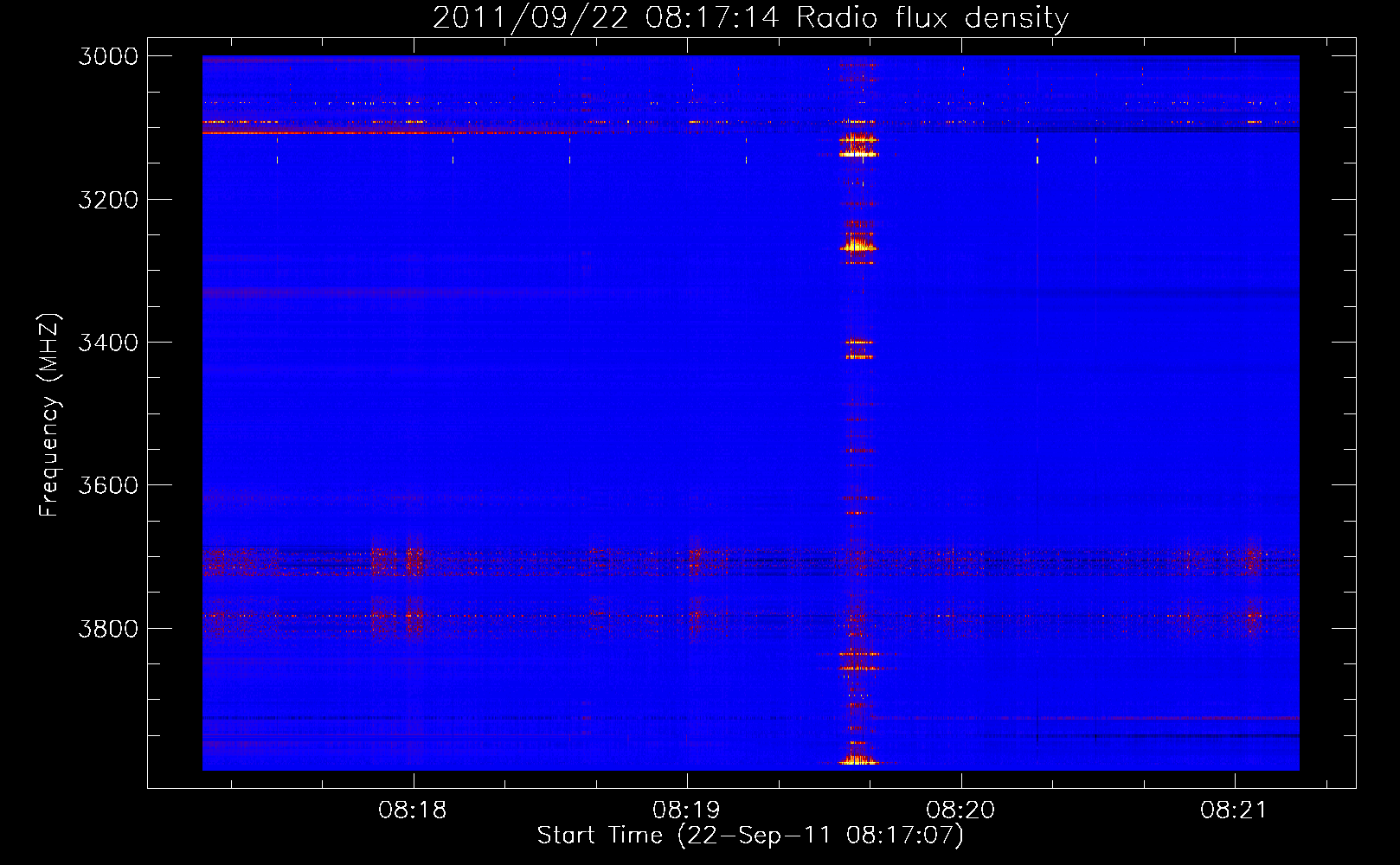The image size is (1400, 865).
Task: Click the plot title '2011/09/22 08:17:14 Radio flux density'
Action: 750,18
